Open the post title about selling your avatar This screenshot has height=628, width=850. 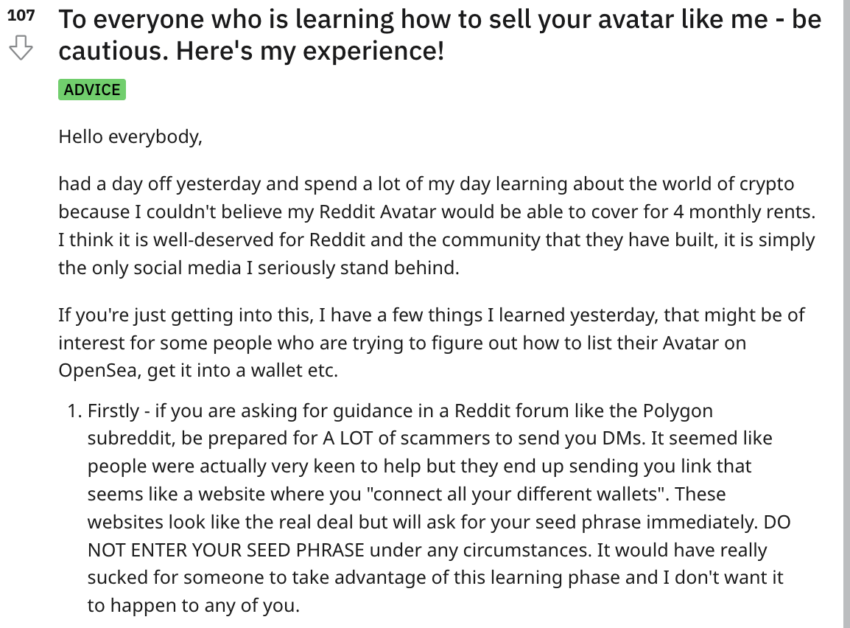[440, 35]
